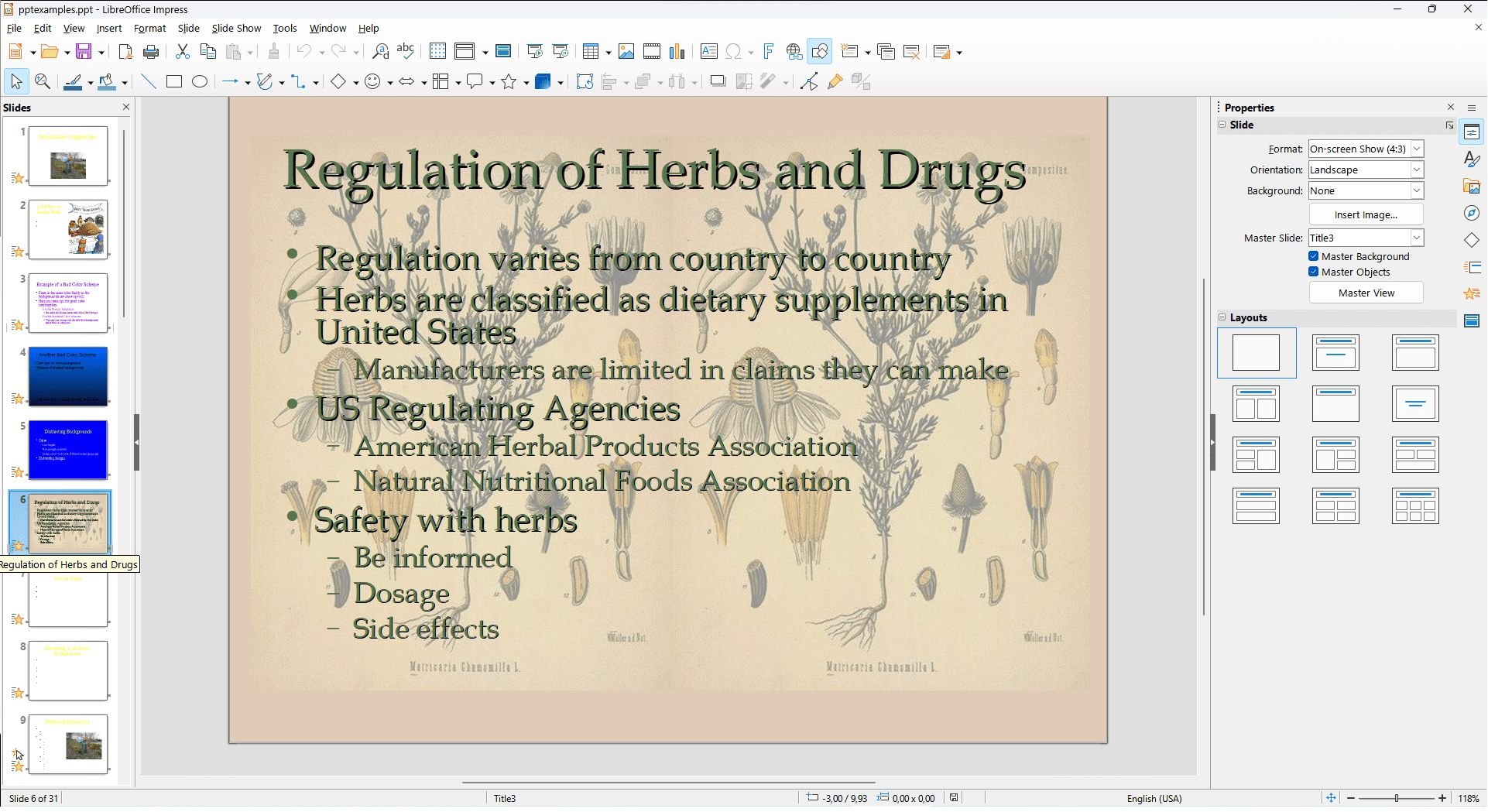Open the Insert menu
1488x812 pixels.
[x=109, y=29]
